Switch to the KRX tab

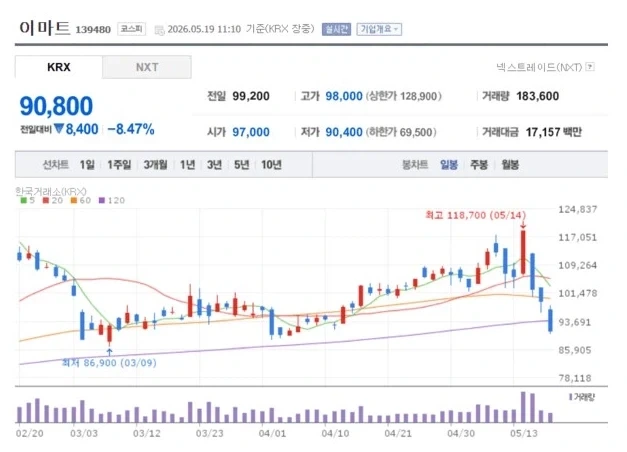59,67
